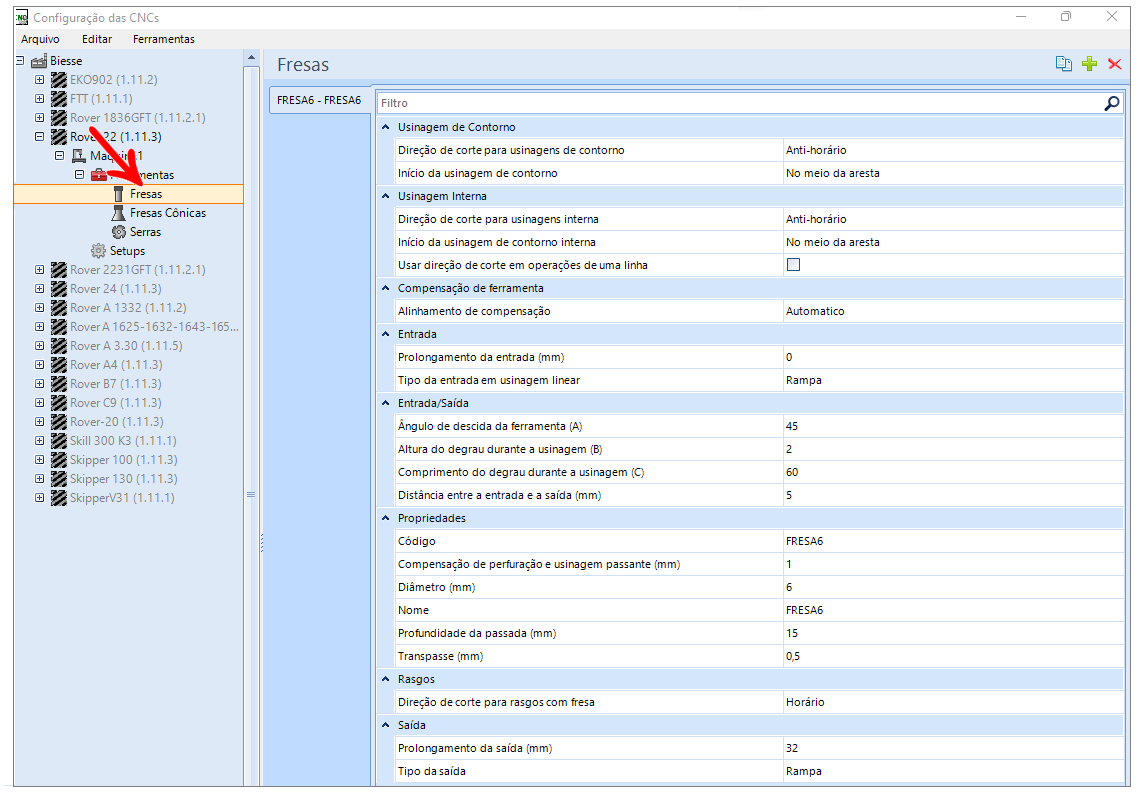Expand the FTT (1.11.1) node
The image size is (1139, 797).
pos(39,99)
